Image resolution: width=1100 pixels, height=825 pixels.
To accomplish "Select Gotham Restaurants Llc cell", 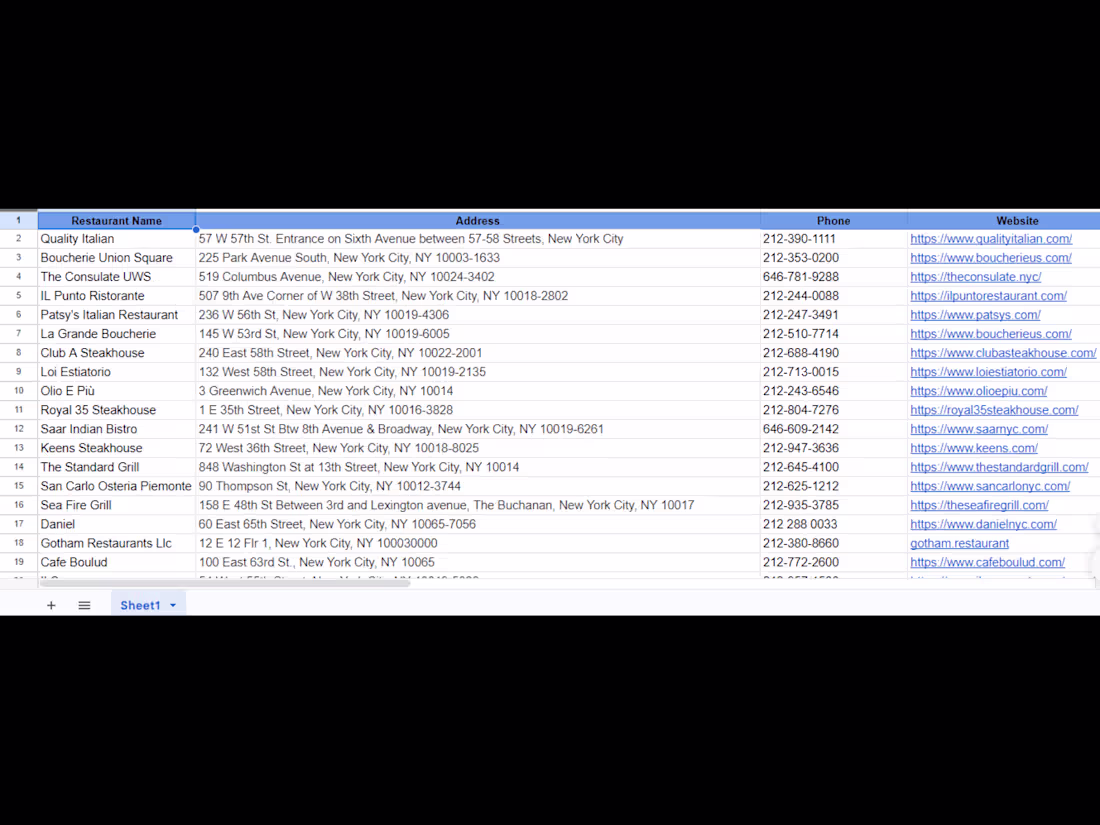I will point(116,543).
